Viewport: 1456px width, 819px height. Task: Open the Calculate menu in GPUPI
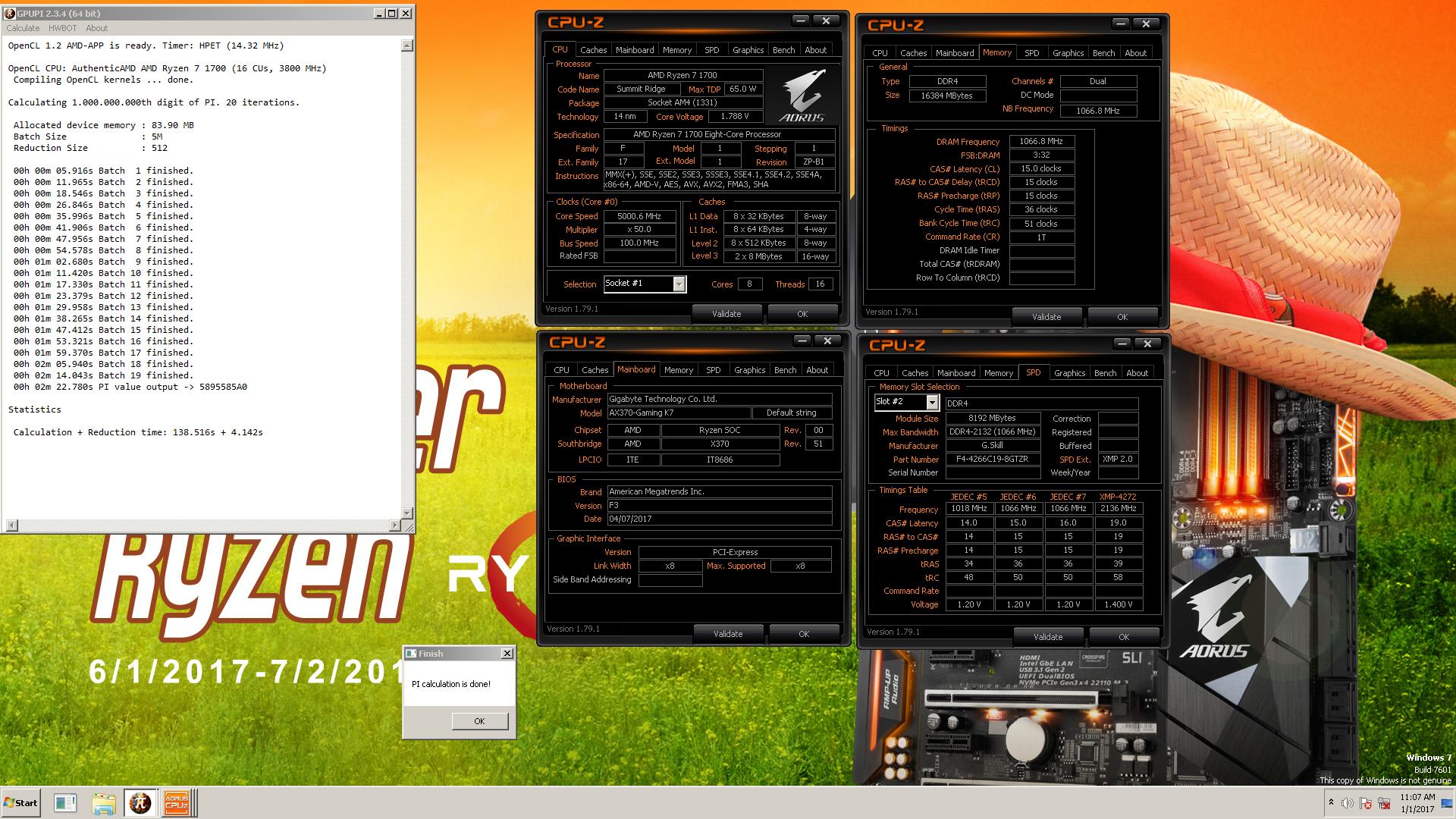coord(23,28)
